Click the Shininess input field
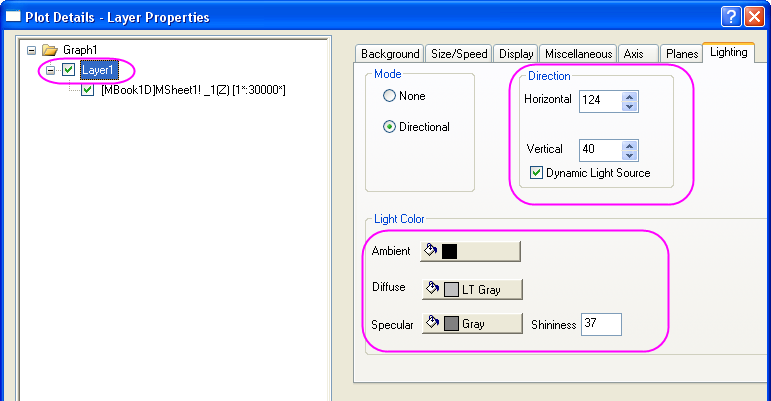 coord(601,324)
